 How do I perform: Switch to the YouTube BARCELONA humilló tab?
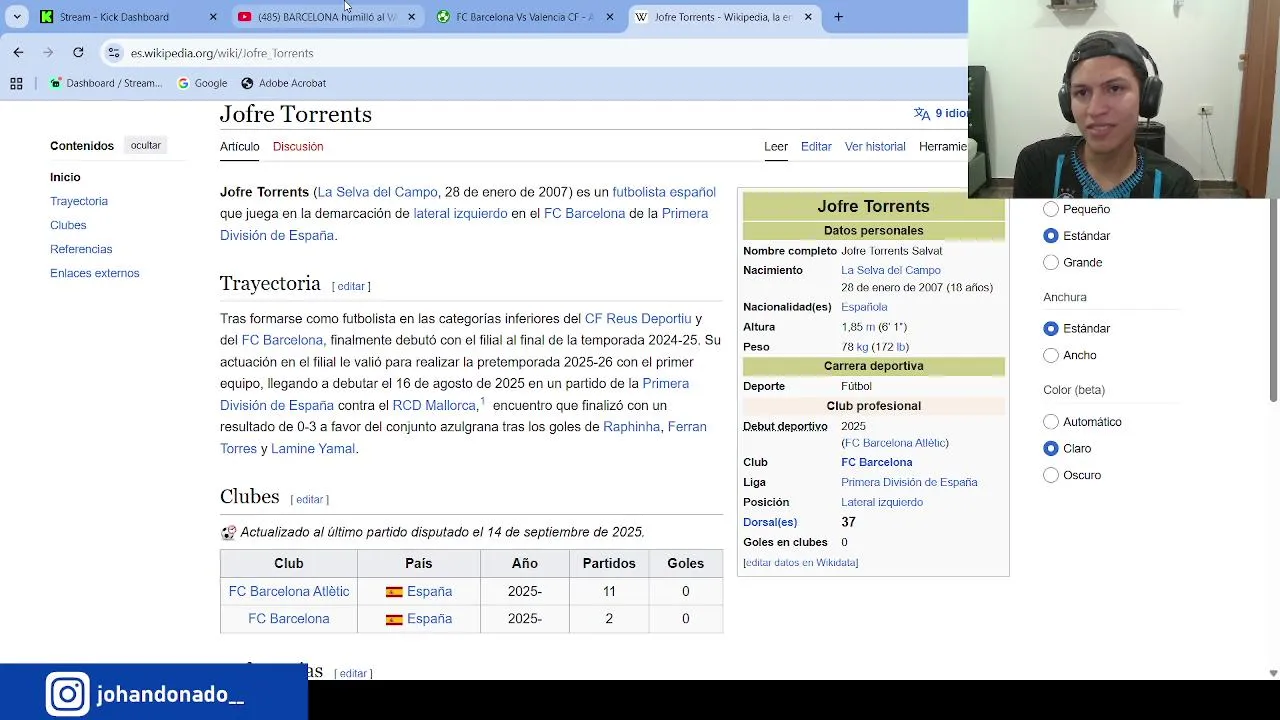point(326,17)
